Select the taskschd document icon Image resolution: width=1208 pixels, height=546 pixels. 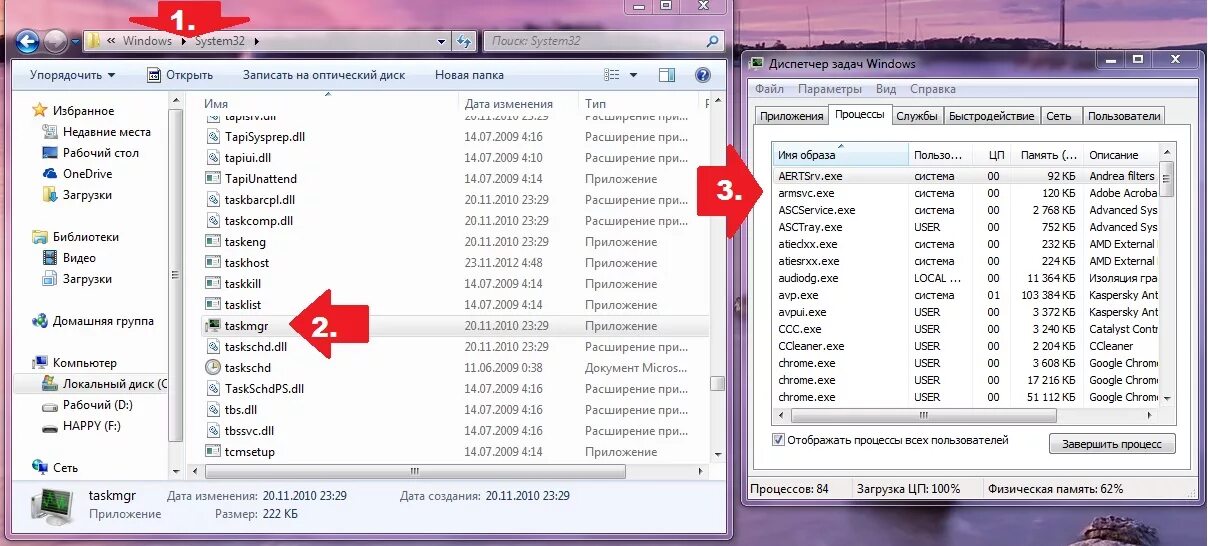pyautogui.click(x=212, y=367)
